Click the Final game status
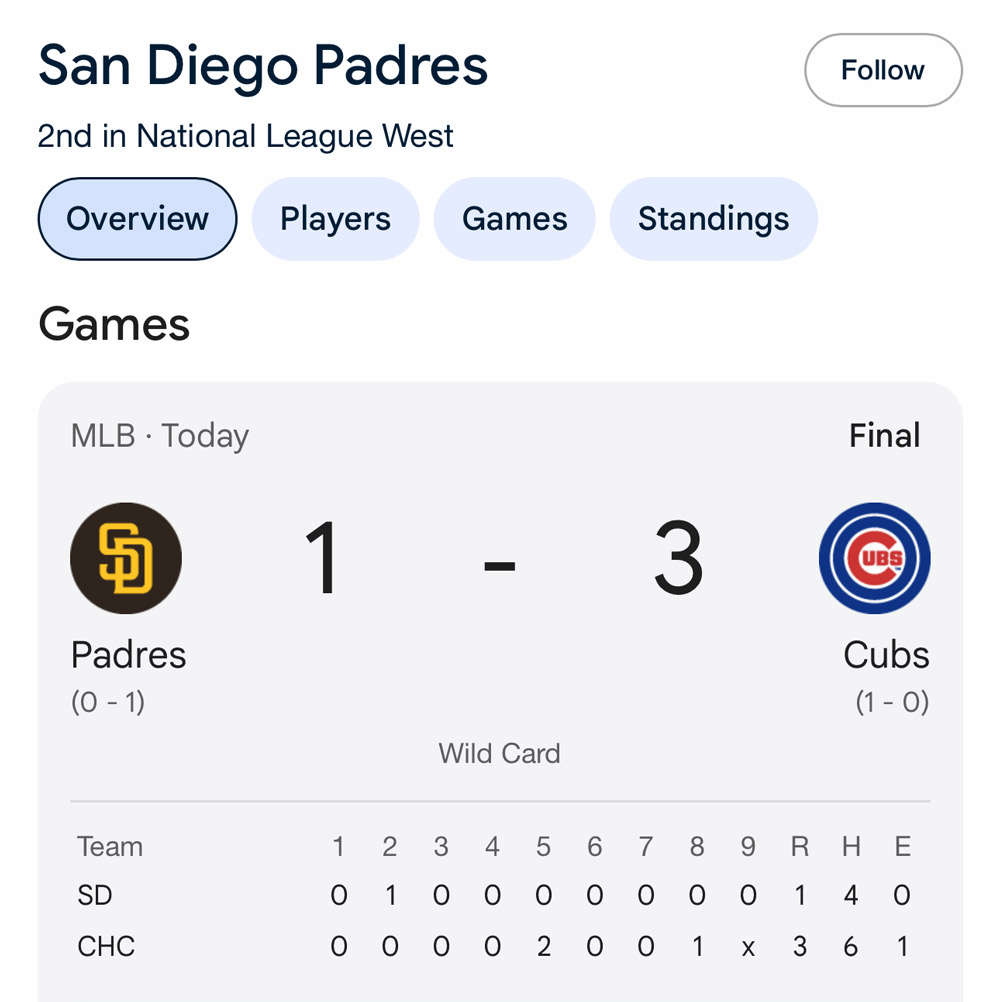This screenshot has height=1002, width=1000. (x=884, y=436)
